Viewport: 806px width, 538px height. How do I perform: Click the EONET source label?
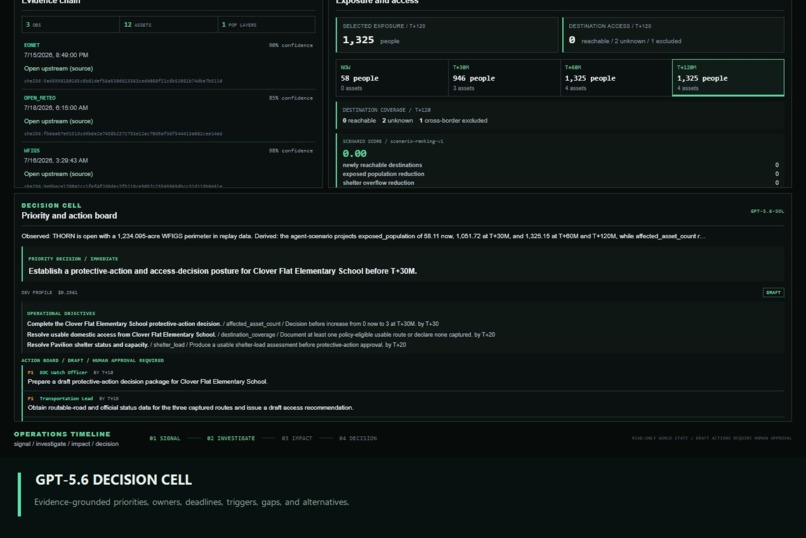coord(31,45)
